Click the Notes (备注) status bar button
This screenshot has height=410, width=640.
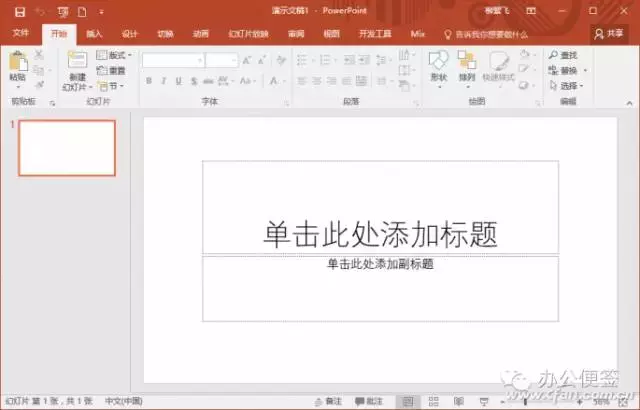click(x=328, y=401)
